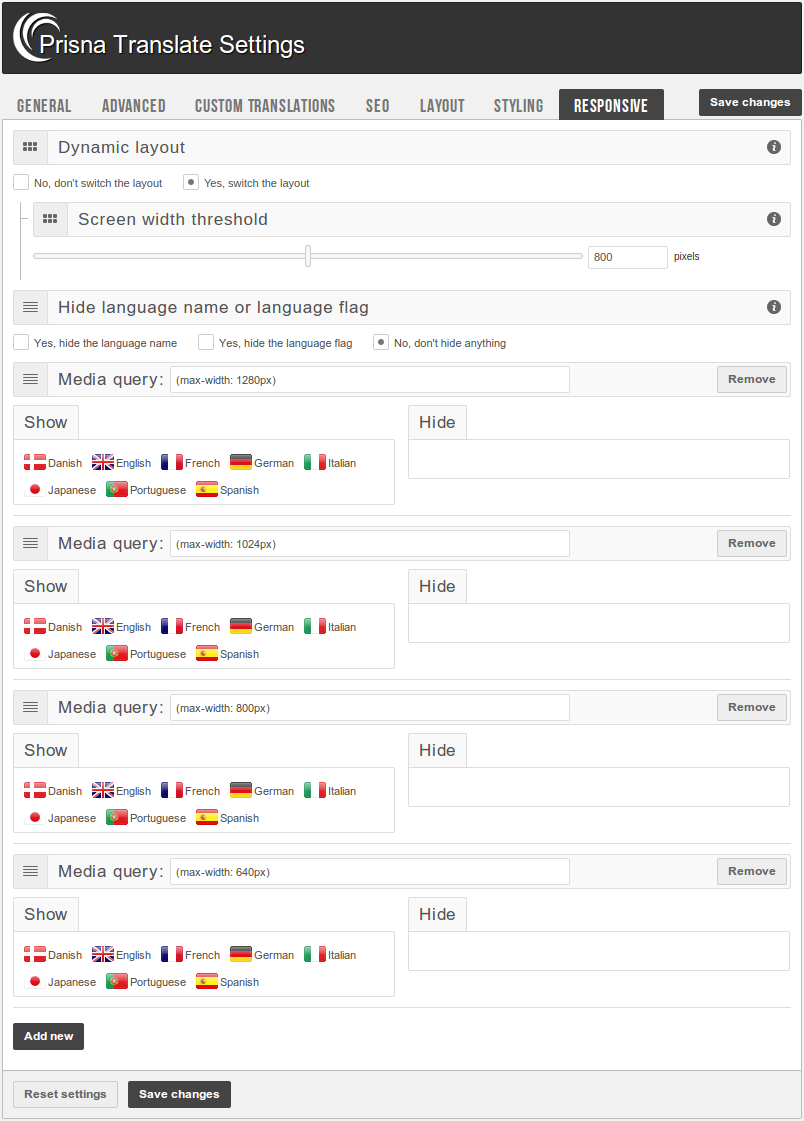804x1121 pixels.
Task: Select the "No, don't hide anything" option
Action: click(381, 342)
